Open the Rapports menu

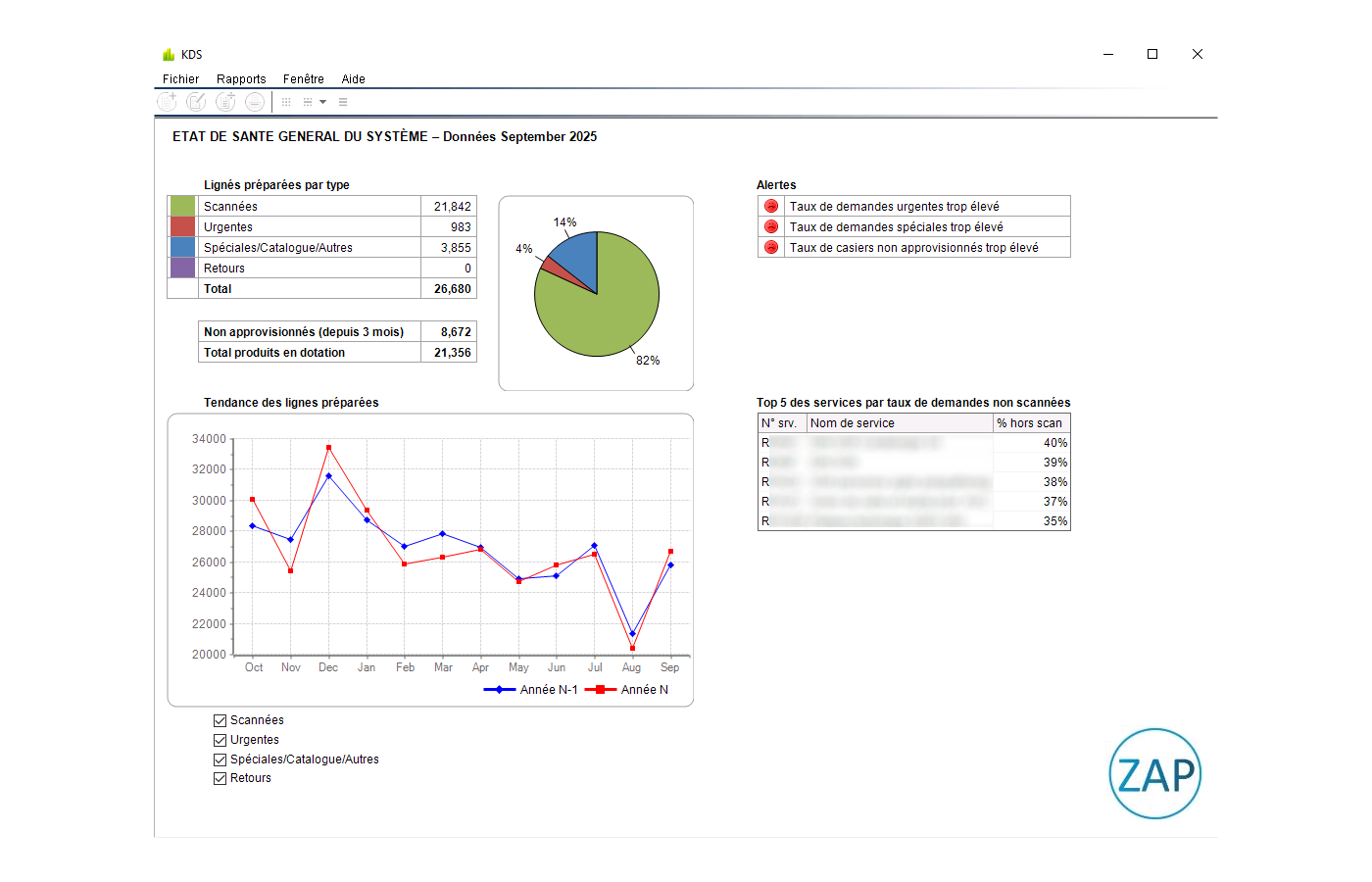click(x=241, y=79)
